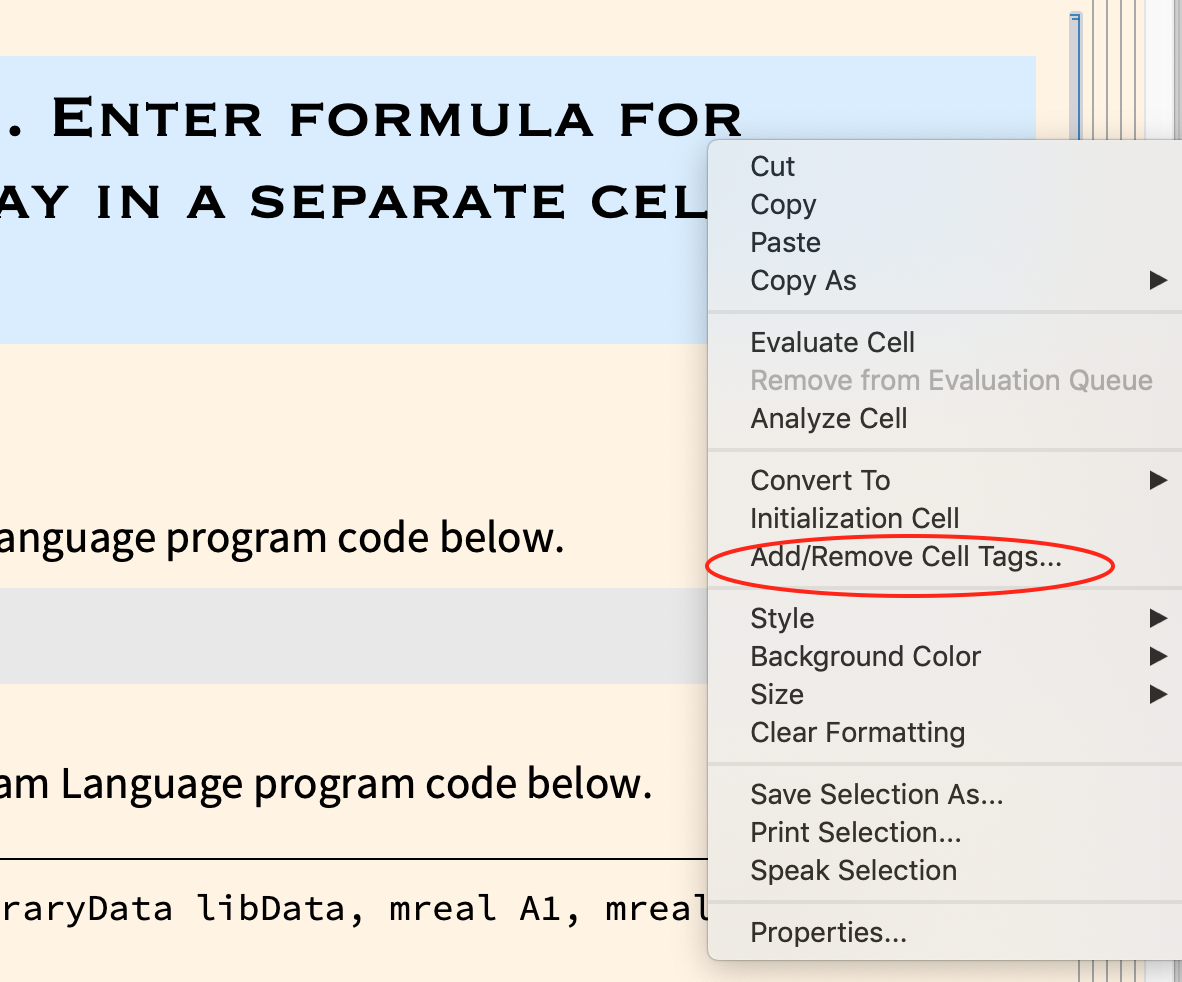Select Analyze Cell option
The image size is (1182, 982).
point(828,418)
